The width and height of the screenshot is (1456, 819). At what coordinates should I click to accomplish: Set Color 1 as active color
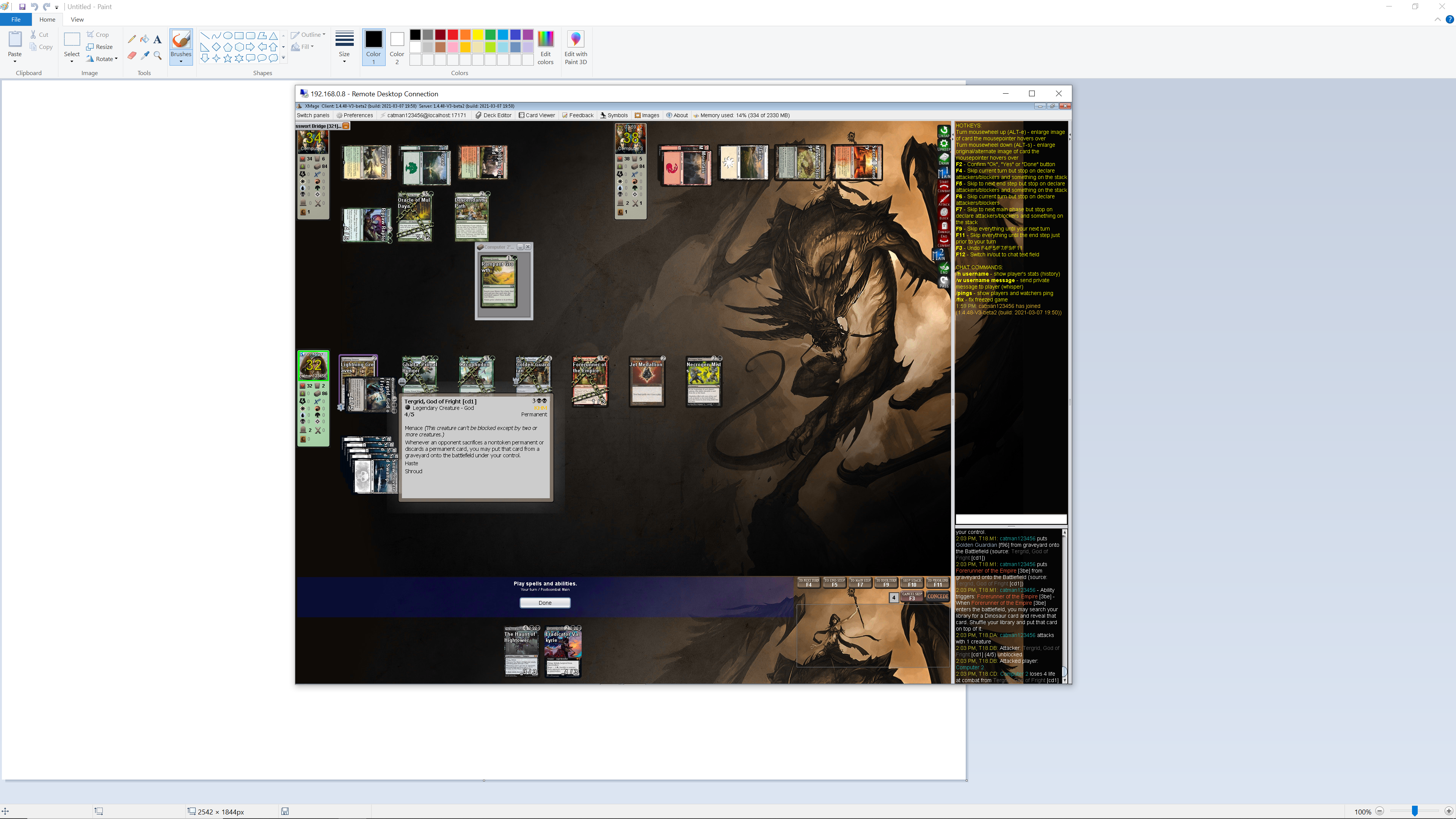tap(373, 47)
